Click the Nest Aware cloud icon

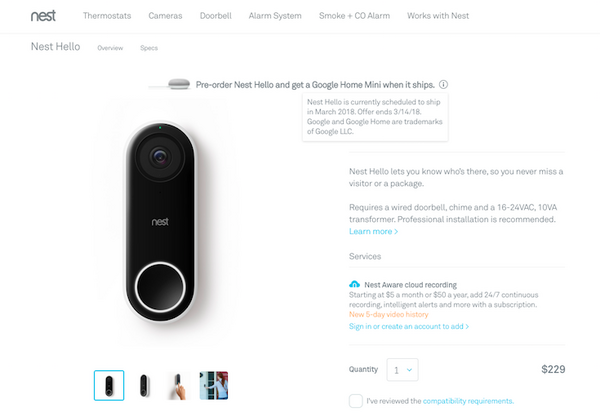(x=354, y=284)
